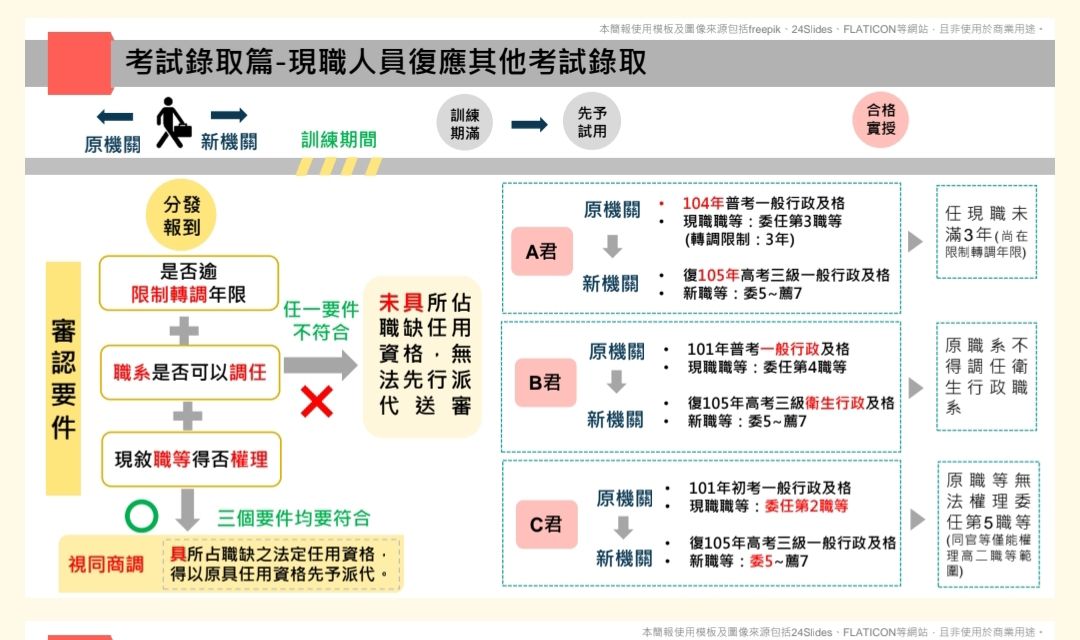Click the 任現職未滿3年 result box
This screenshot has width=1080, height=640.
[x=985, y=232]
